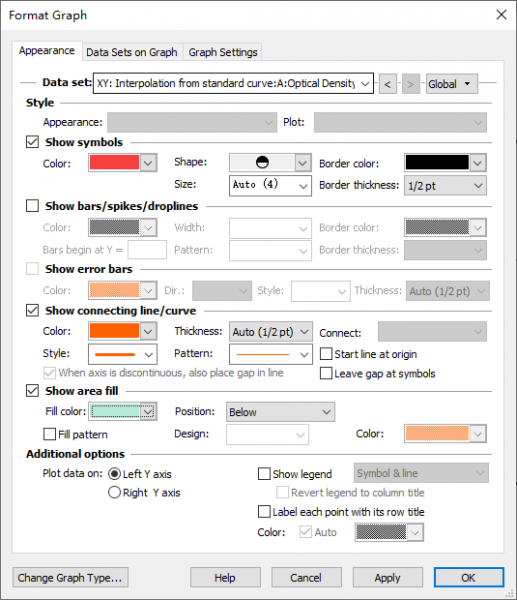Open the Connect dropdown
The height and width of the screenshot is (600, 517).
[432, 331]
